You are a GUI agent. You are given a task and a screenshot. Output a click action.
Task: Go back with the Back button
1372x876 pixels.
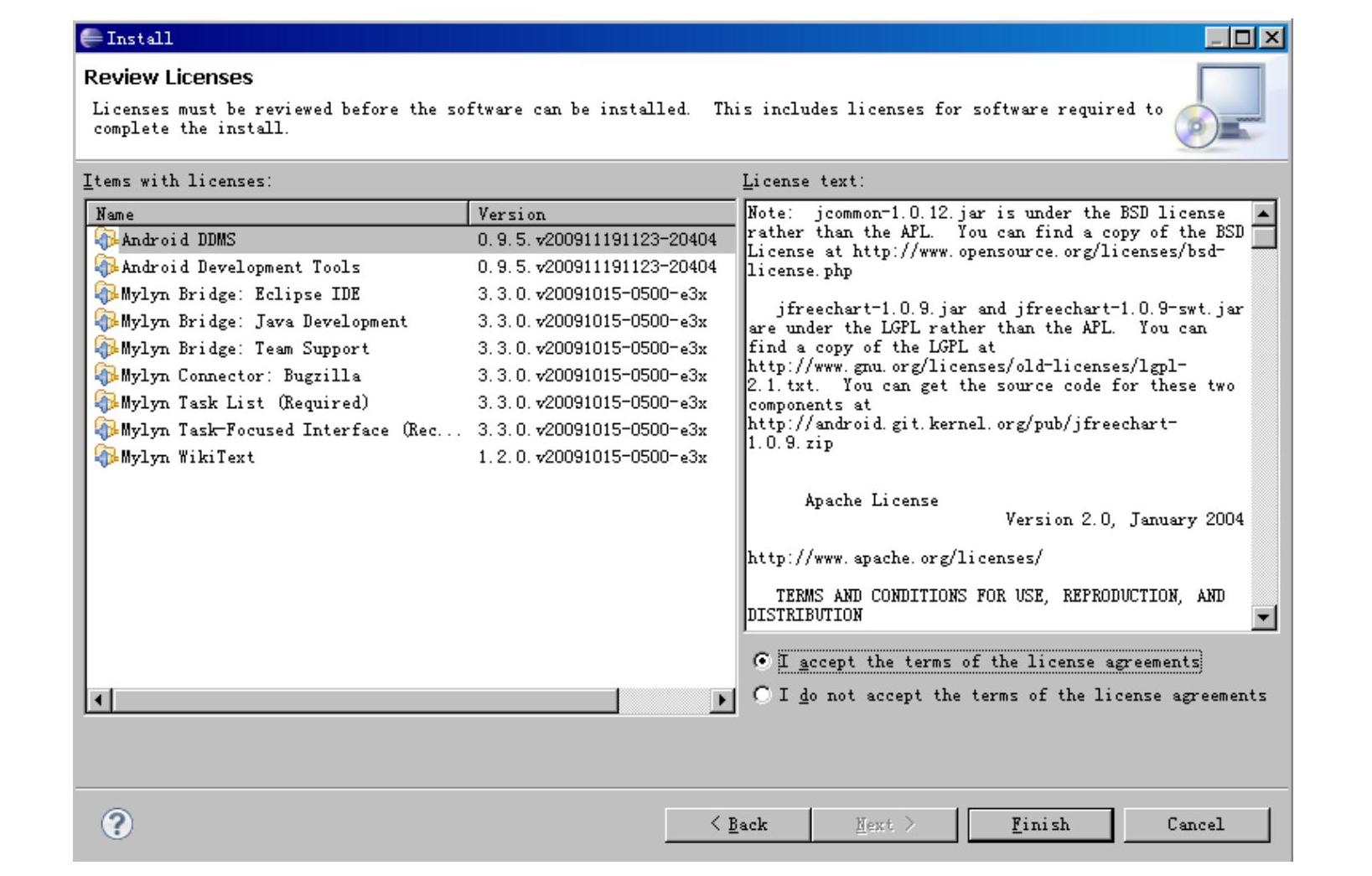coord(738,825)
